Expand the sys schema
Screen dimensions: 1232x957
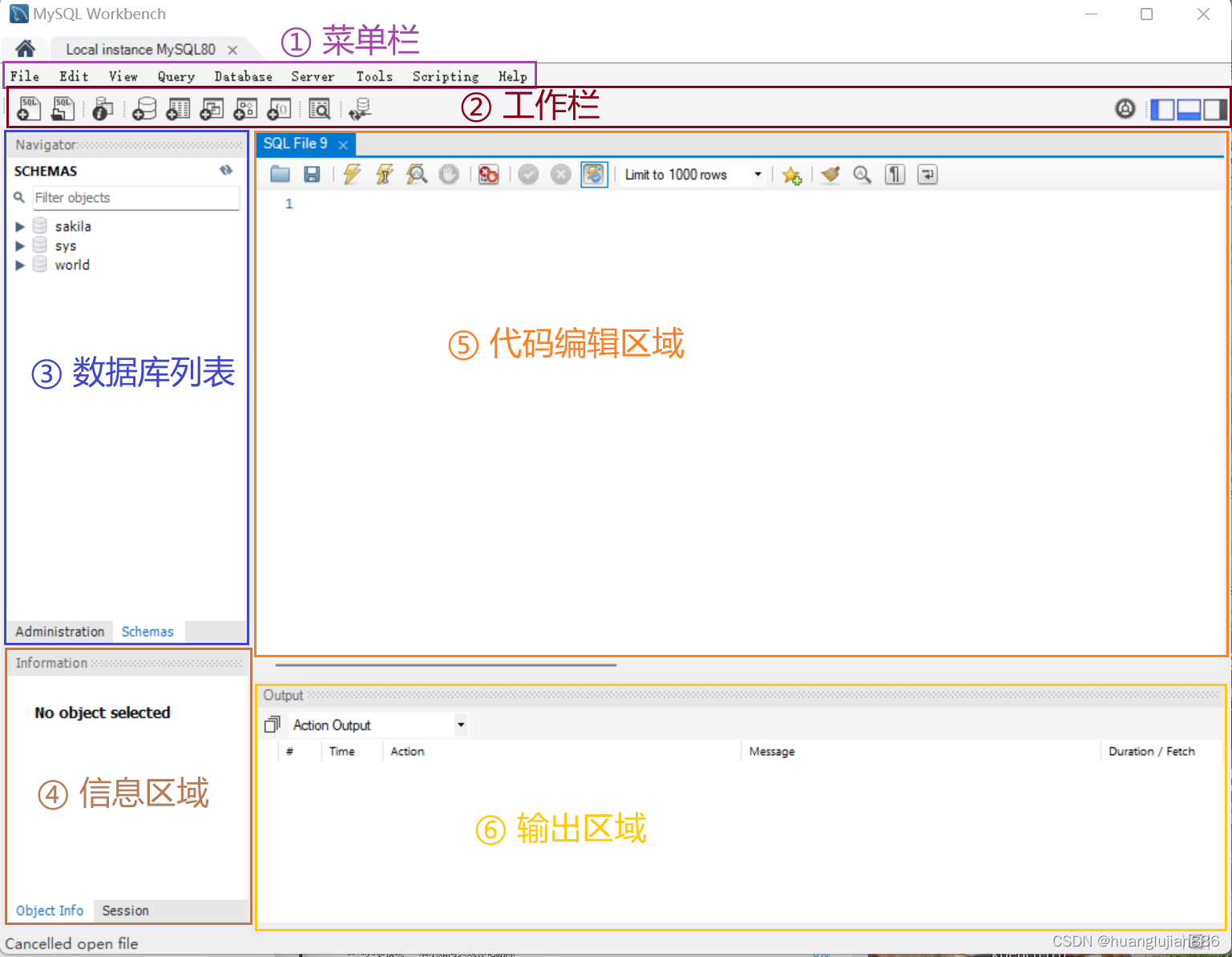click(20, 246)
